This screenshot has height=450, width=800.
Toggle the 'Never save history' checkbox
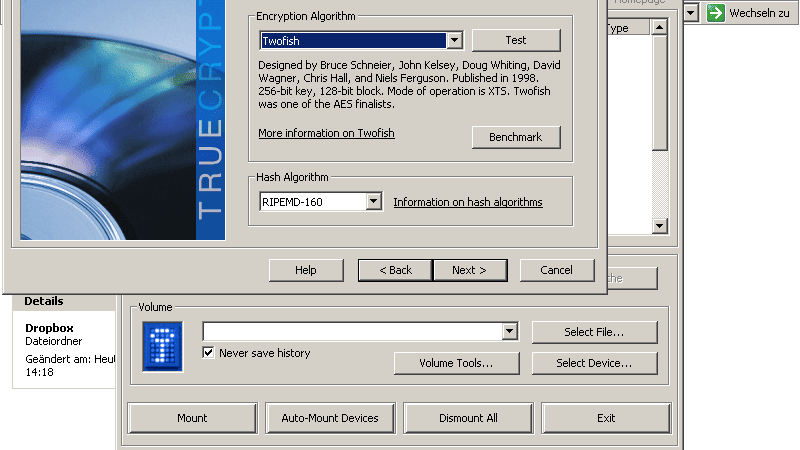(x=208, y=353)
